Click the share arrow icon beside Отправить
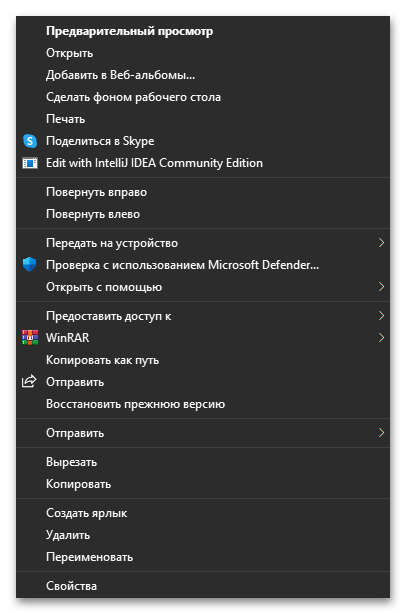Screen dimensions: 406x614 tap(29, 381)
